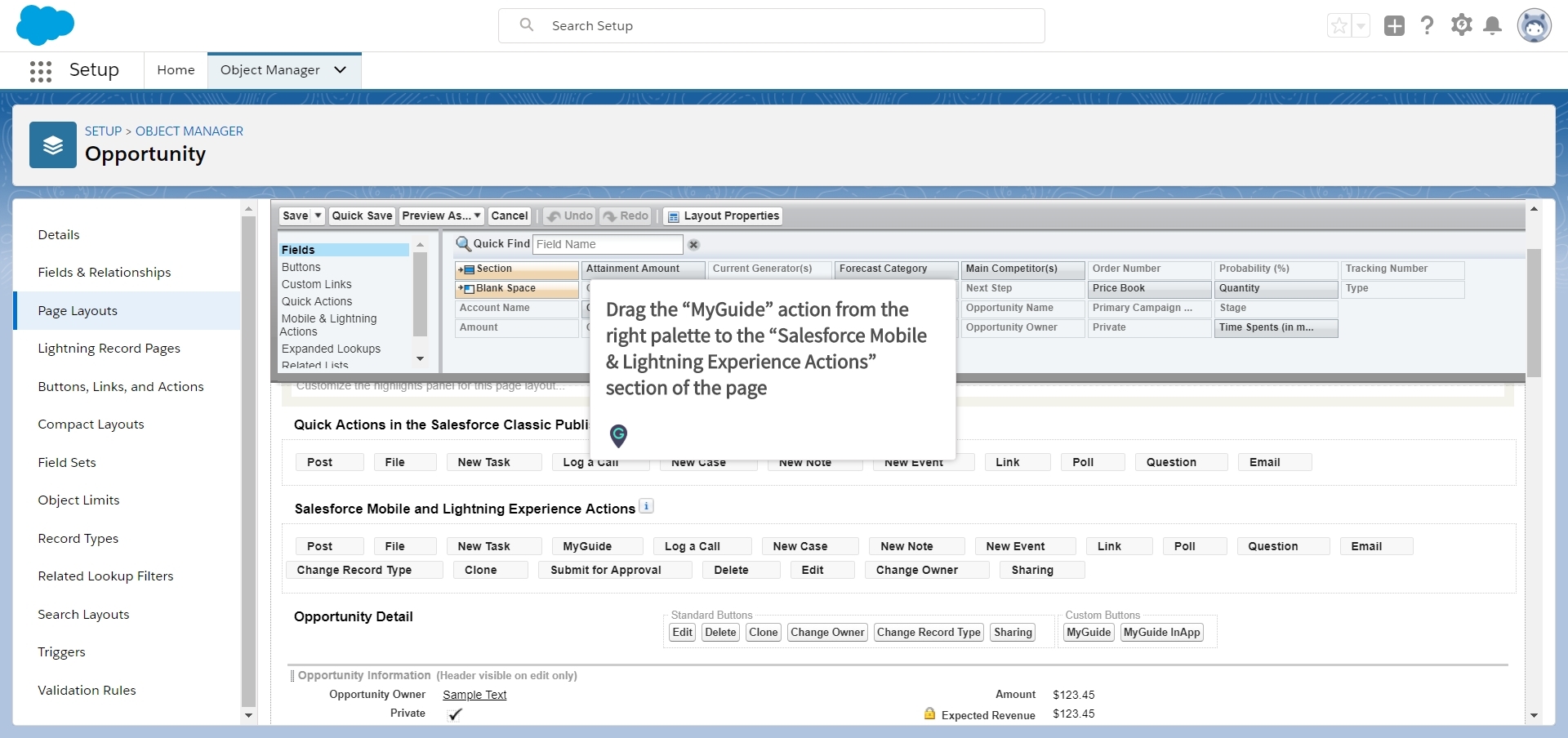Open the favorites list dropdown arrow
This screenshot has width=1568, height=738.
click(x=1361, y=26)
